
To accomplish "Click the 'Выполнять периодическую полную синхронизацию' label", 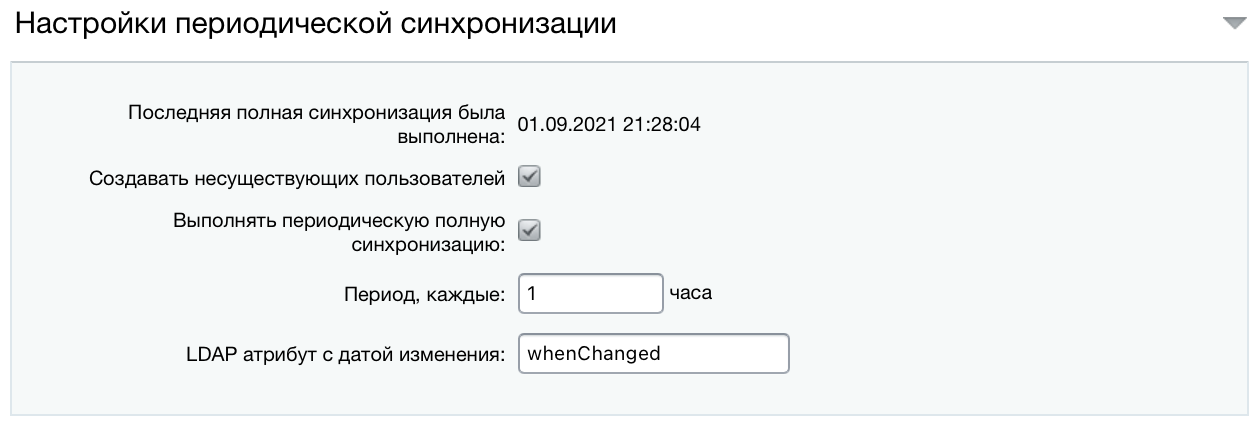I will click(338, 231).
